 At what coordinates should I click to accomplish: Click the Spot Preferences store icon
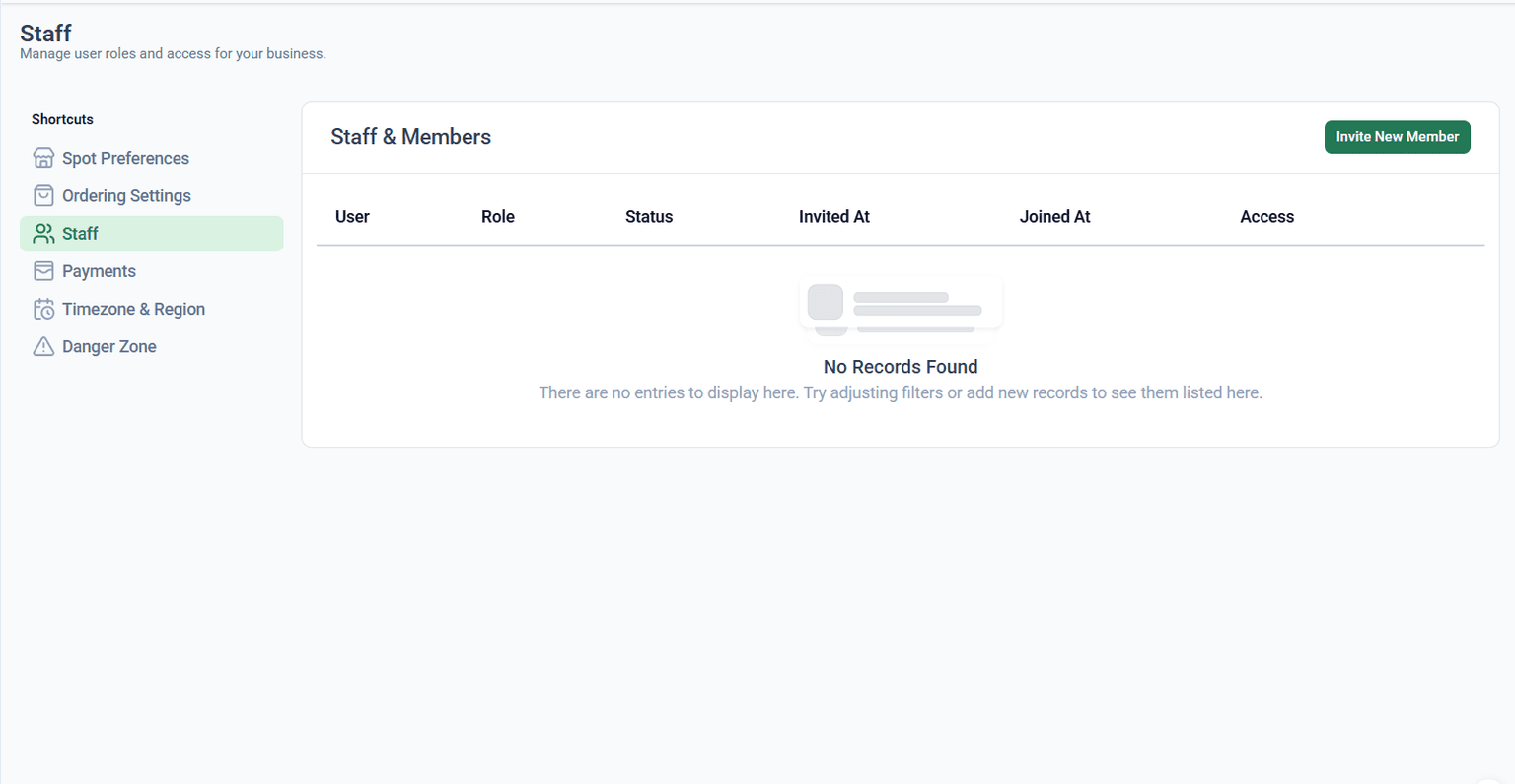[43, 158]
